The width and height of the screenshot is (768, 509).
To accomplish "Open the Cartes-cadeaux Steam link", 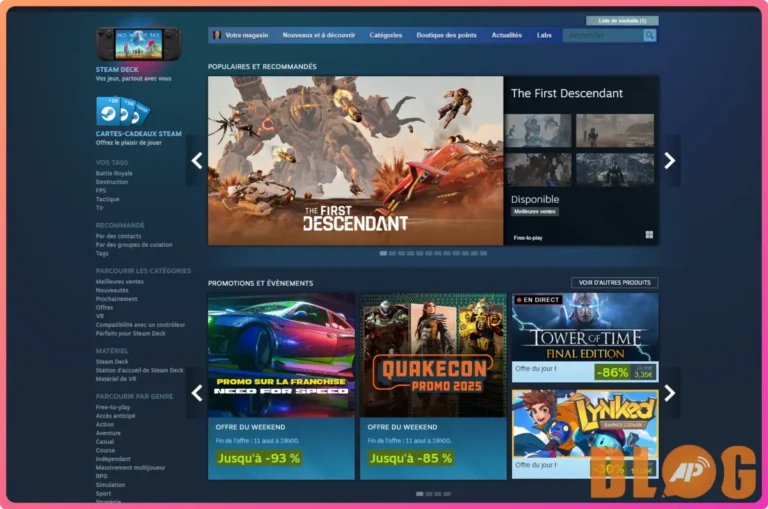I will point(139,134).
